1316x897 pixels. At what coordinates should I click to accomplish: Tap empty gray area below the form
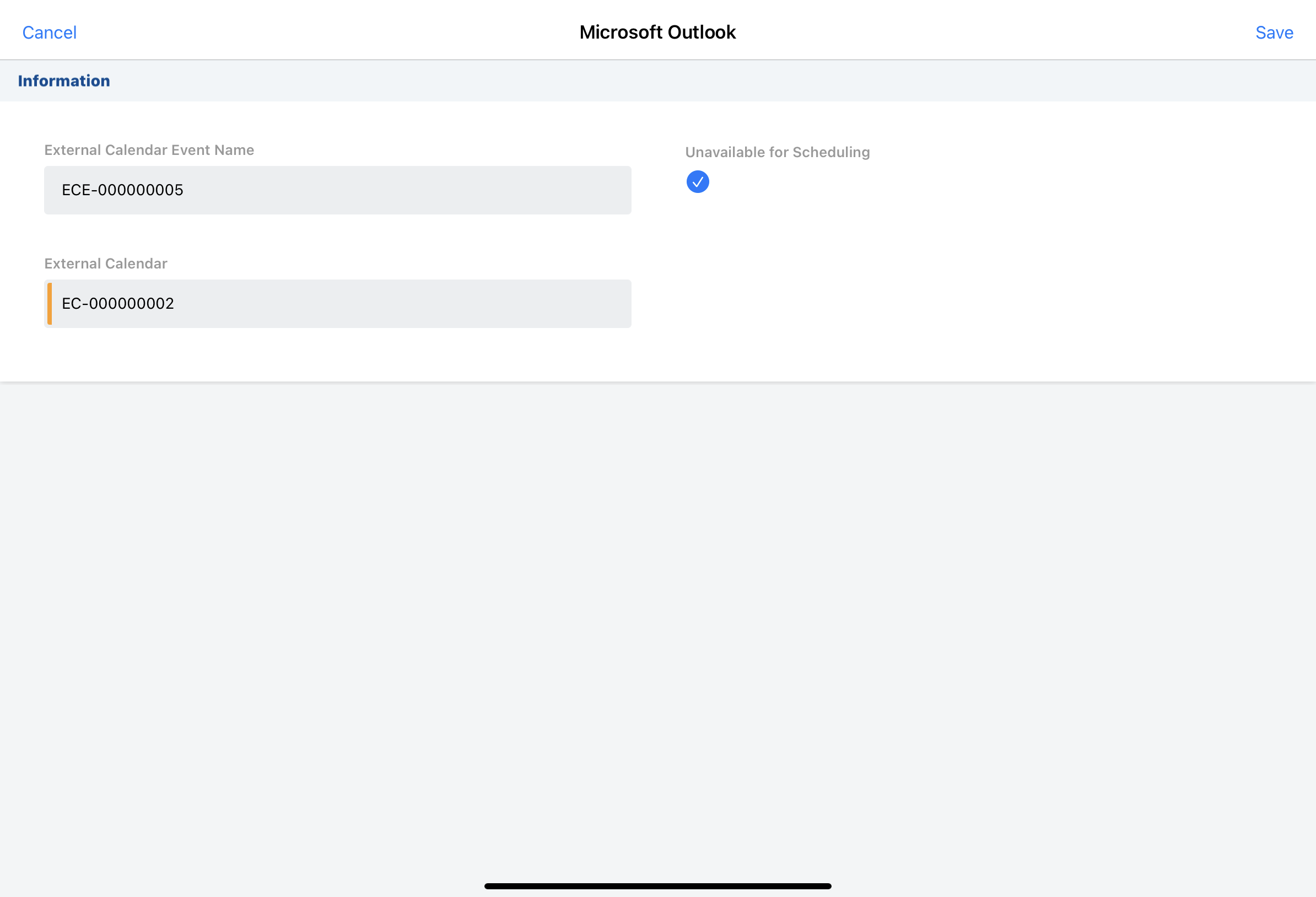click(x=657, y=624)
